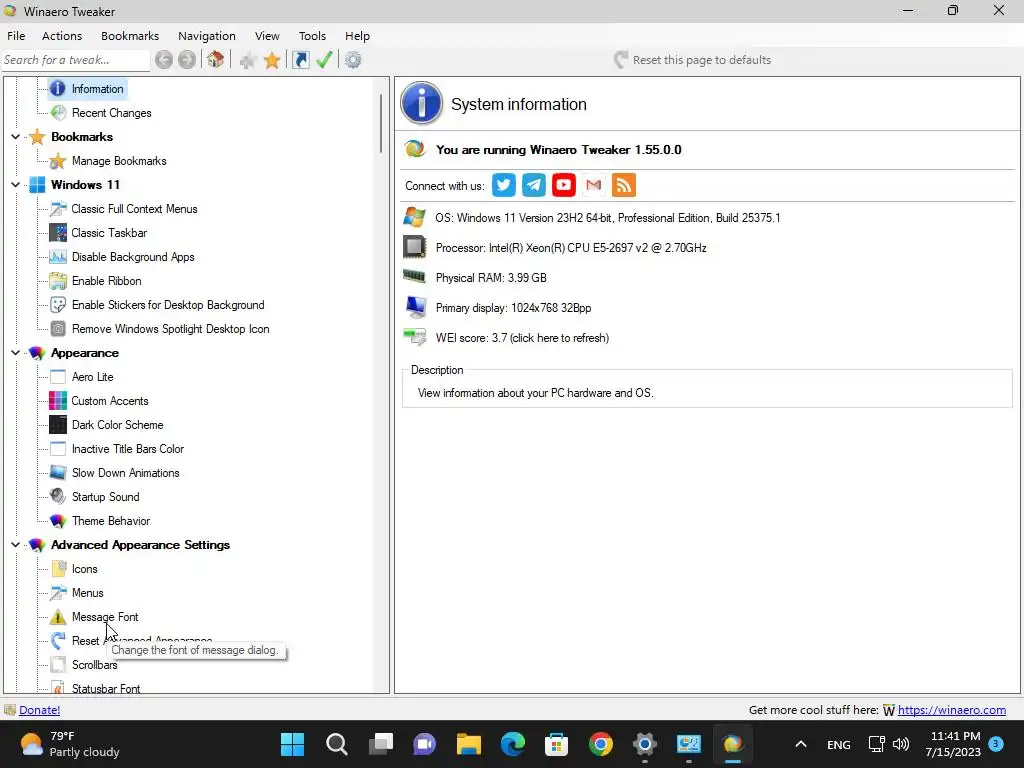Open the Navigation menu
The width and height of the screenshot is (1024, 768).
click(206, 36)
